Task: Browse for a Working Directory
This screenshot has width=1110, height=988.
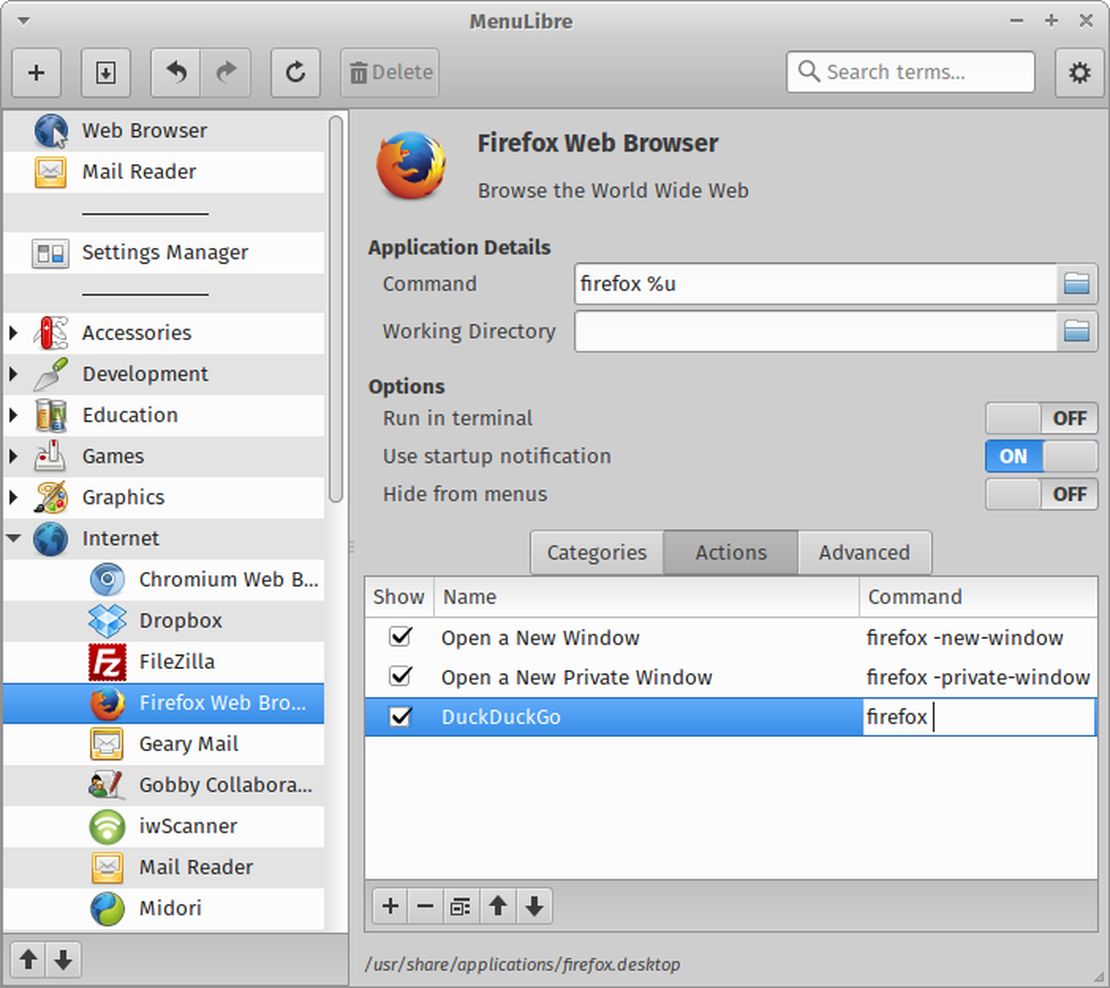Action: (1077, 332)
